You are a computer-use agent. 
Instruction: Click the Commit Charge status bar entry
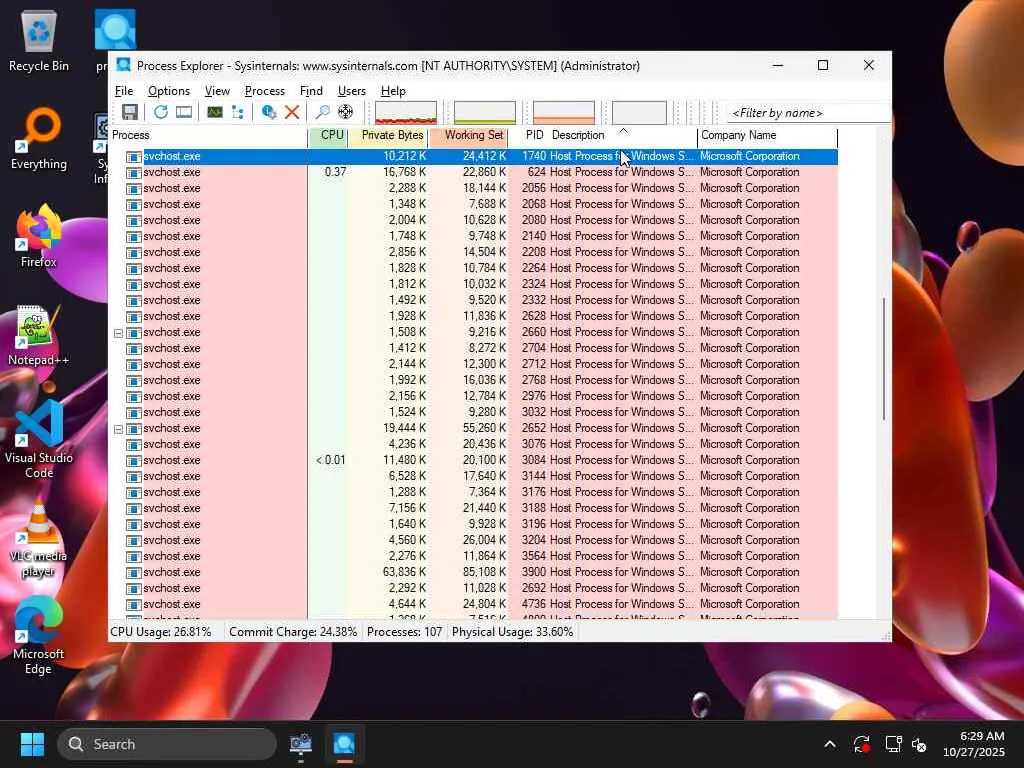coord(293,632)
